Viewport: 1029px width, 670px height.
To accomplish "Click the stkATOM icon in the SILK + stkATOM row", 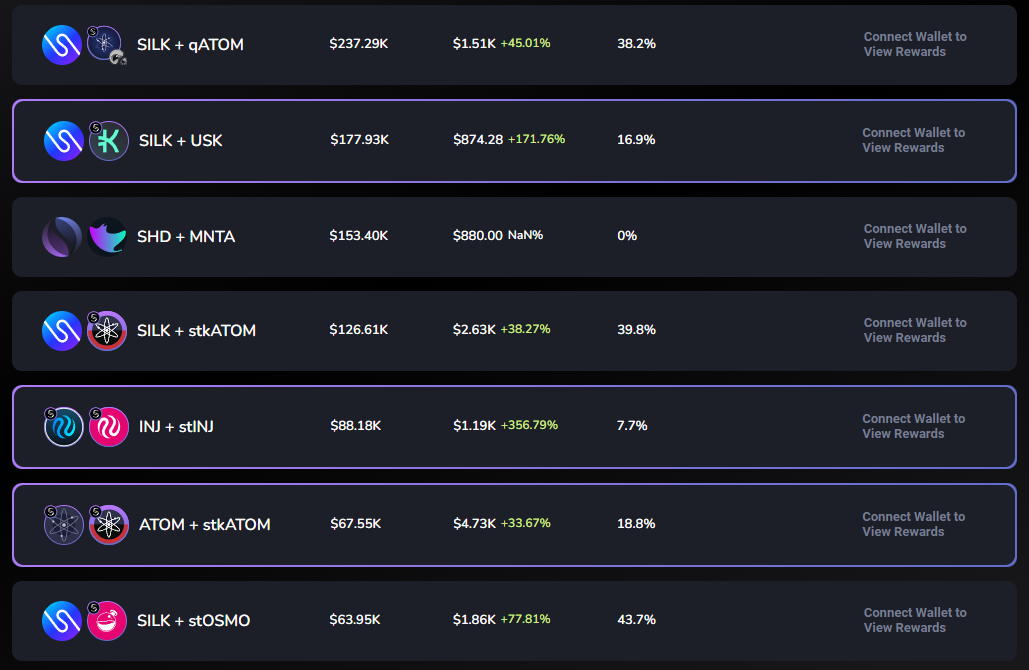I will (x=107, y=331).
